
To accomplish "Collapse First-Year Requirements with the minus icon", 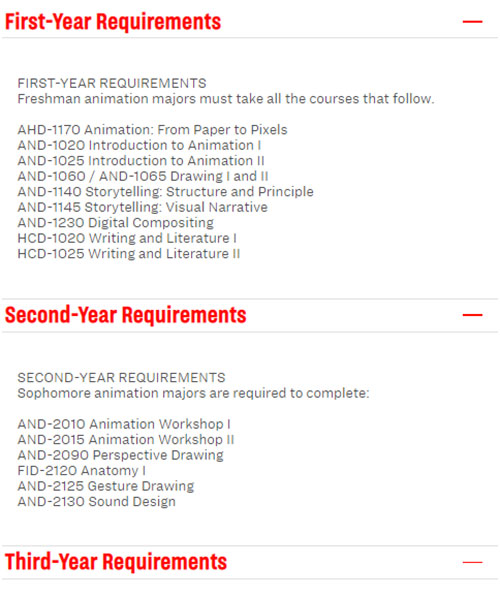I will tap(472, 22).
